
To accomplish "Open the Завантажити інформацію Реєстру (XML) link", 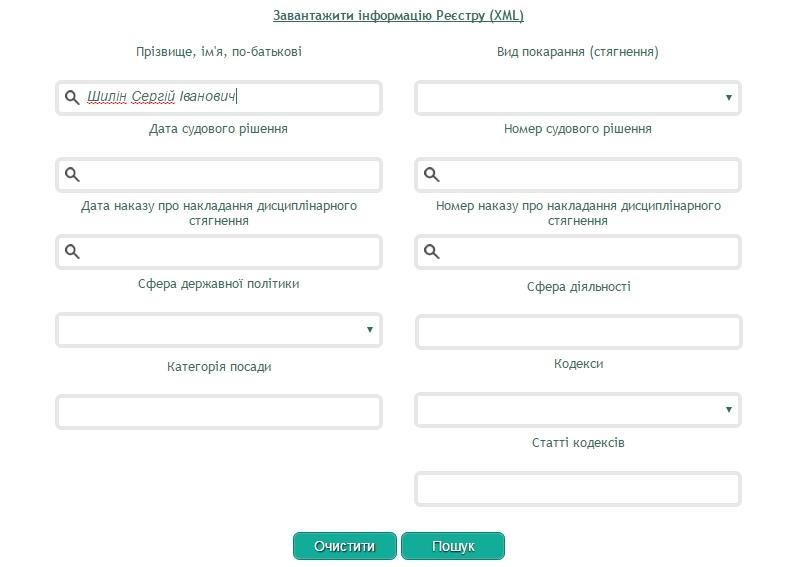I will point(398,16).
